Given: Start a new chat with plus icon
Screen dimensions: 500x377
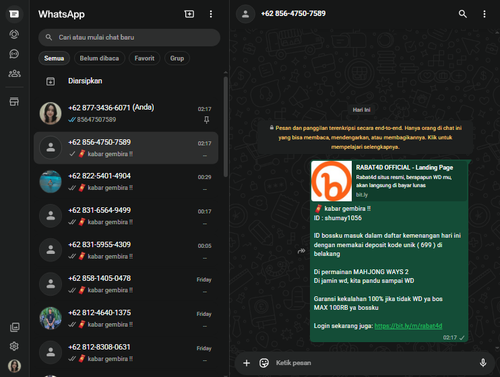Looking at the screenshot, I should click(x=189, y=14).
